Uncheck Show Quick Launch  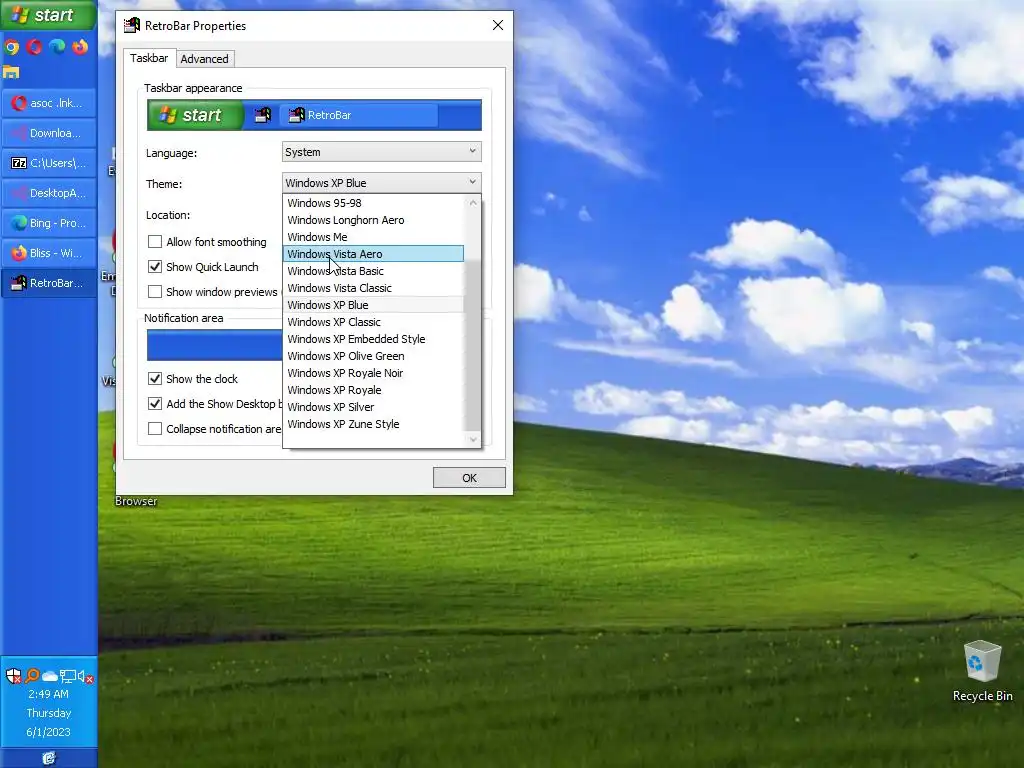pos(155,266)
